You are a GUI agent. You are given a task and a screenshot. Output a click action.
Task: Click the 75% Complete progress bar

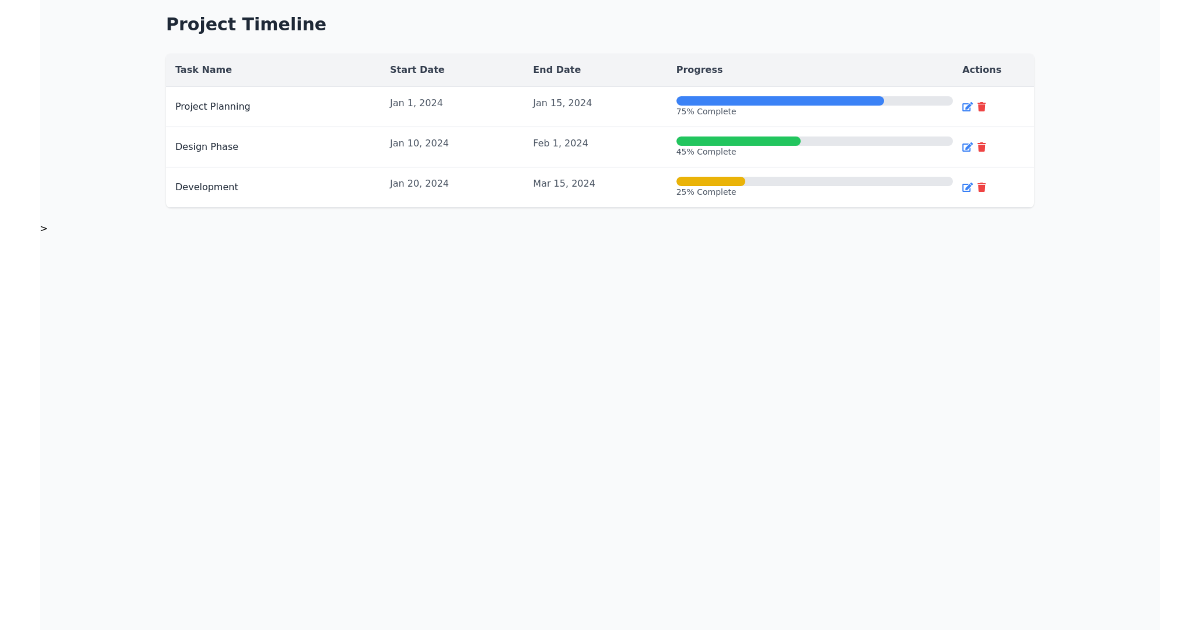pos(779,101)
